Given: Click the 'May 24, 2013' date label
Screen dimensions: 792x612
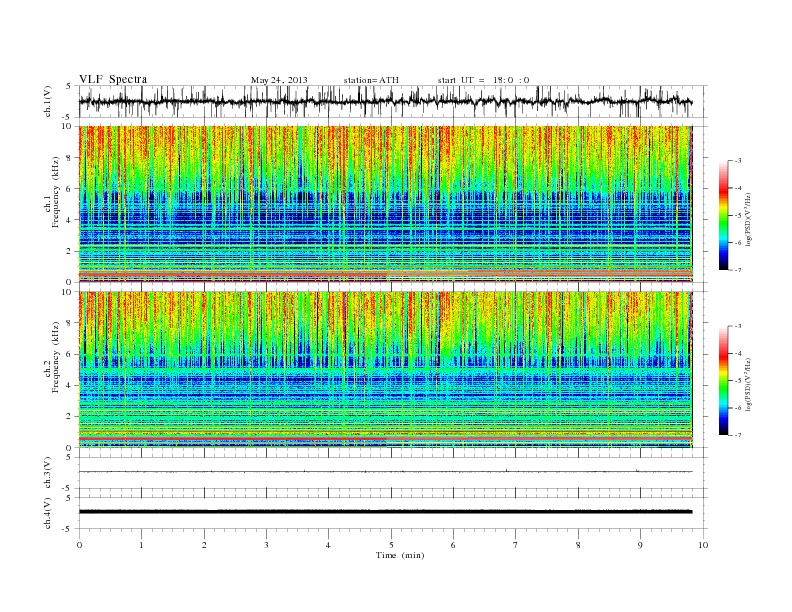Looking at the screenshot, I should tap(279, 80).
